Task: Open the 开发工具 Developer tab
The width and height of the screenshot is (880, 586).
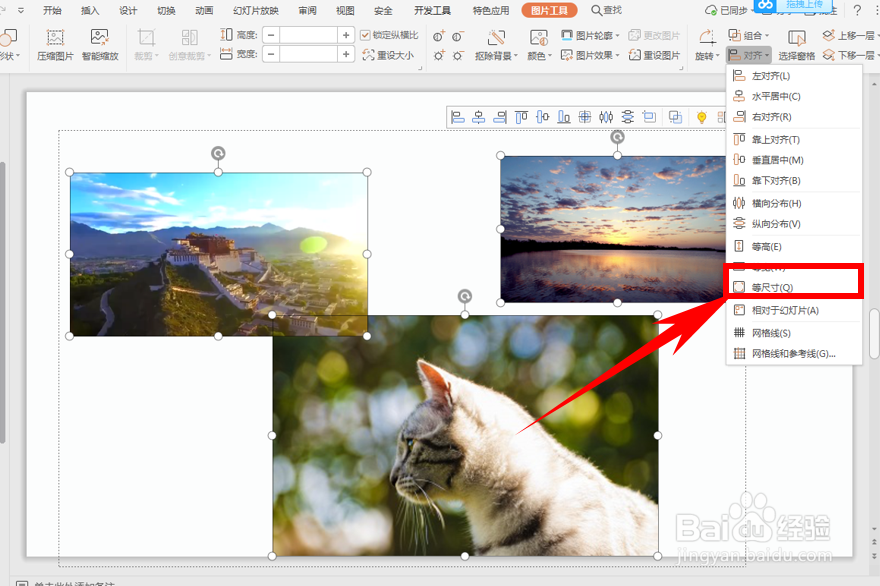Action: [x=432, y=10]
